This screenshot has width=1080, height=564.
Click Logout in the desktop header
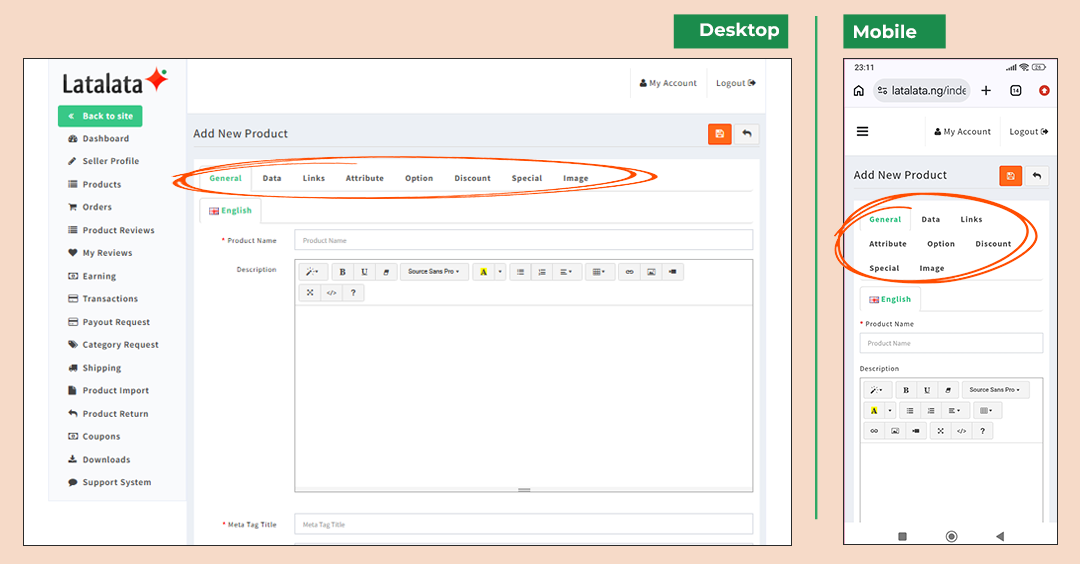tap(736, 83)
